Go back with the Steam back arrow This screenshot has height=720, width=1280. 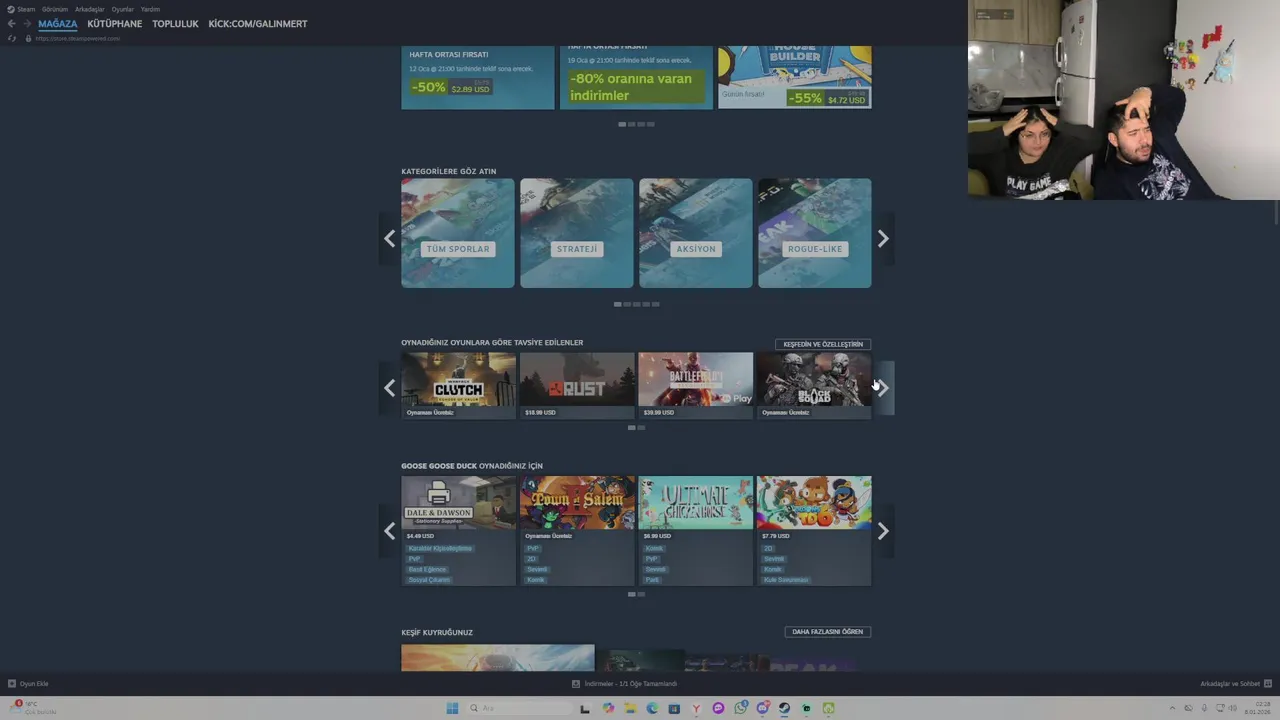11,24
